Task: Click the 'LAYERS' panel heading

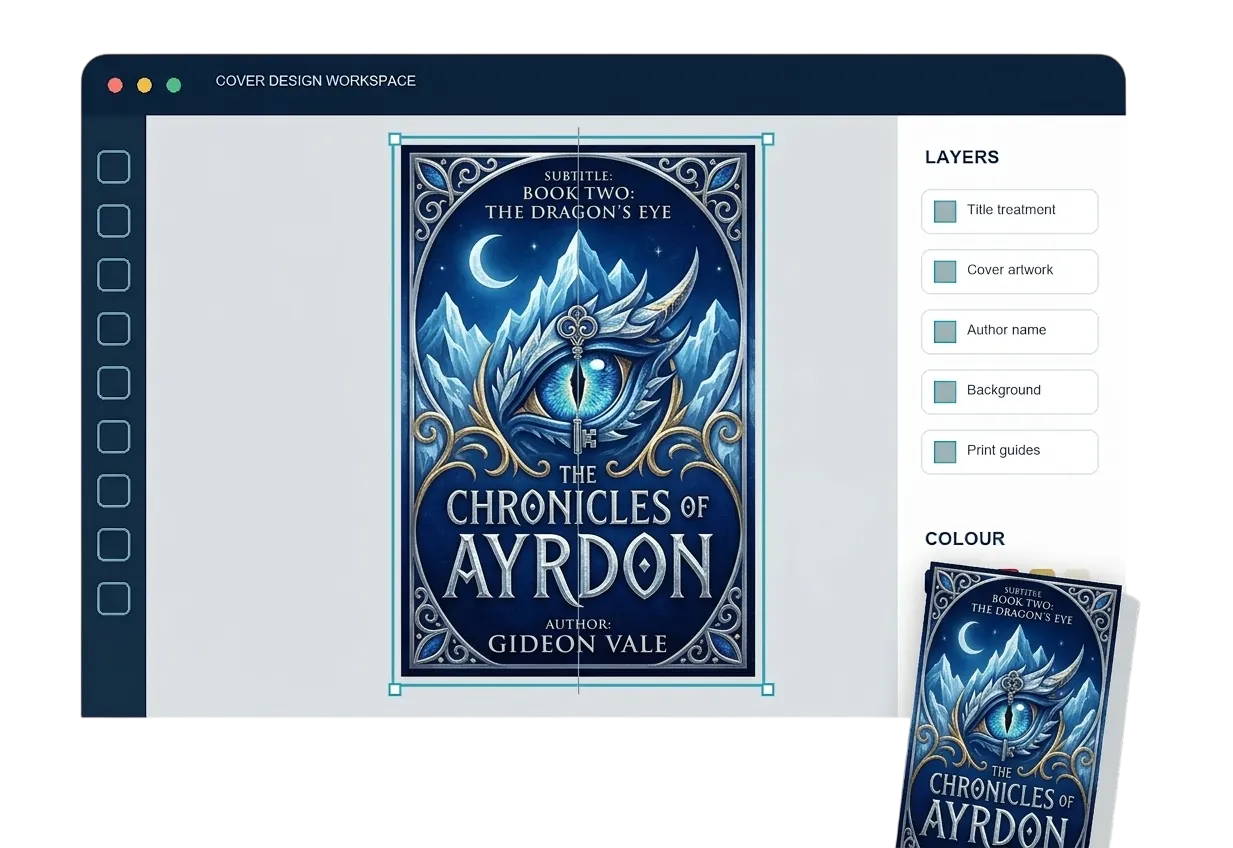Action: point(962,157)
